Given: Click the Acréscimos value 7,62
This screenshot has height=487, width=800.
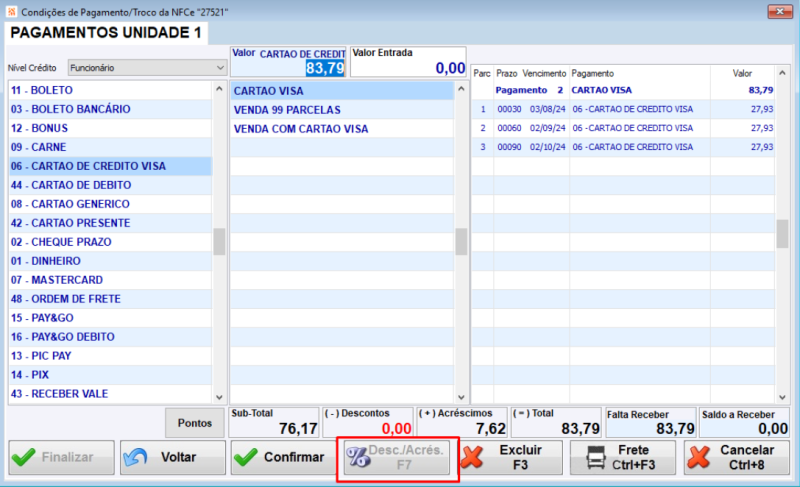Looking at the screenshot, I should click(x=491, y=429).
